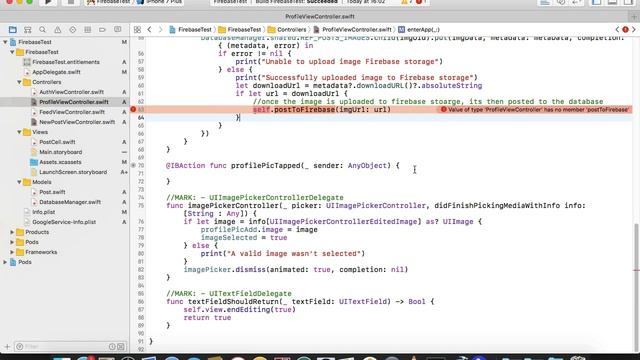Select ProfileViewController.swift in navigator
This screenshot has width=640, height=360.
coord(73,102)
